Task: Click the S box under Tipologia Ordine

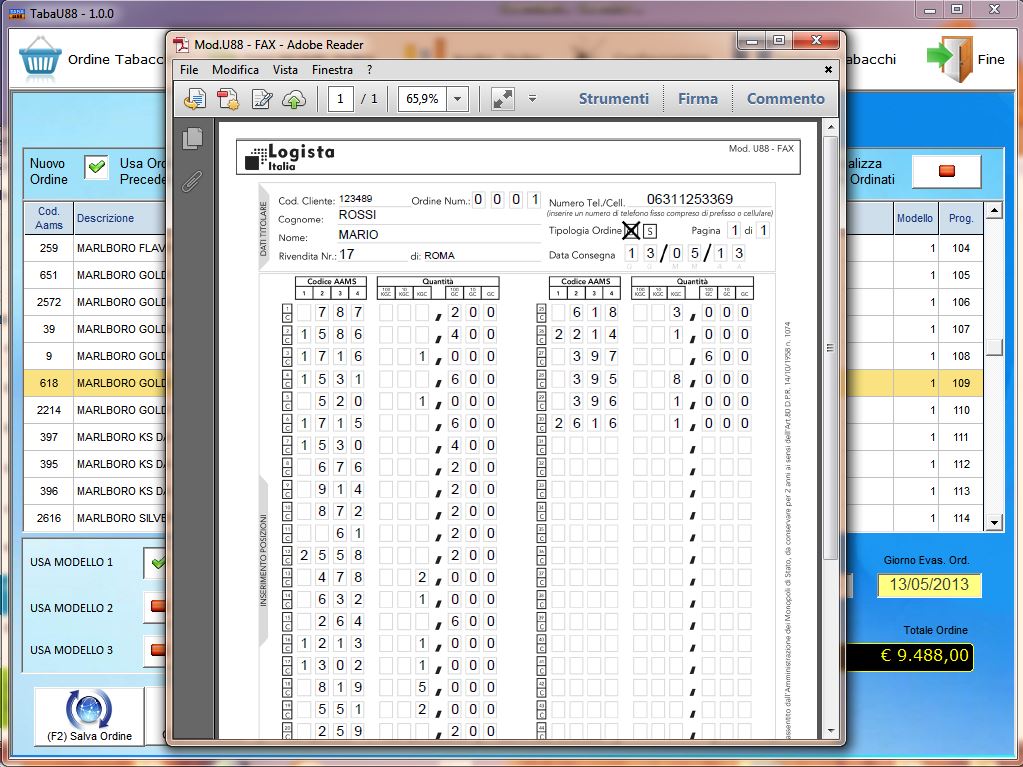Action: point(649,231)
